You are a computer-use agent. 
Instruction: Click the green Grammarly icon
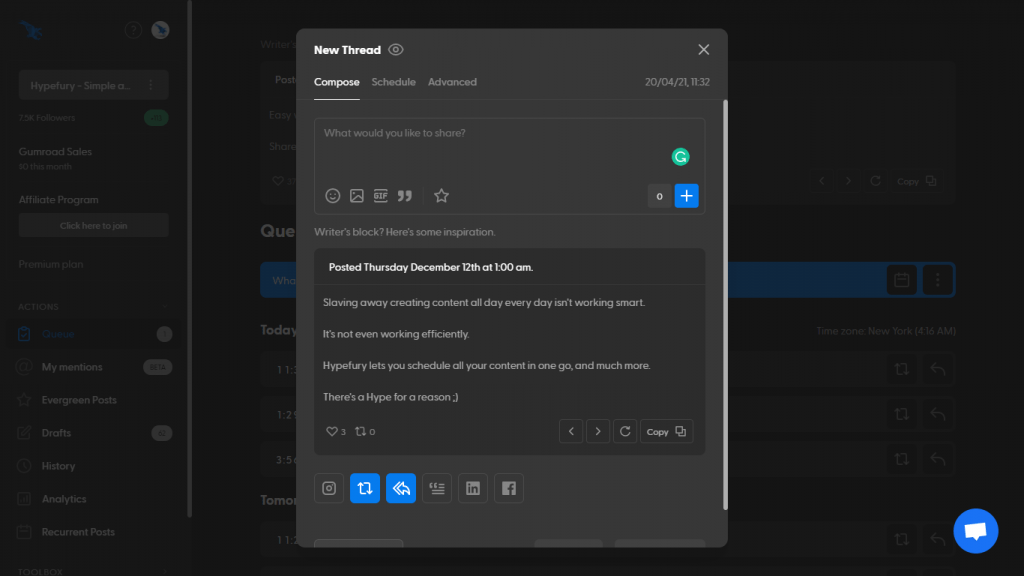[x=680, y=157]
